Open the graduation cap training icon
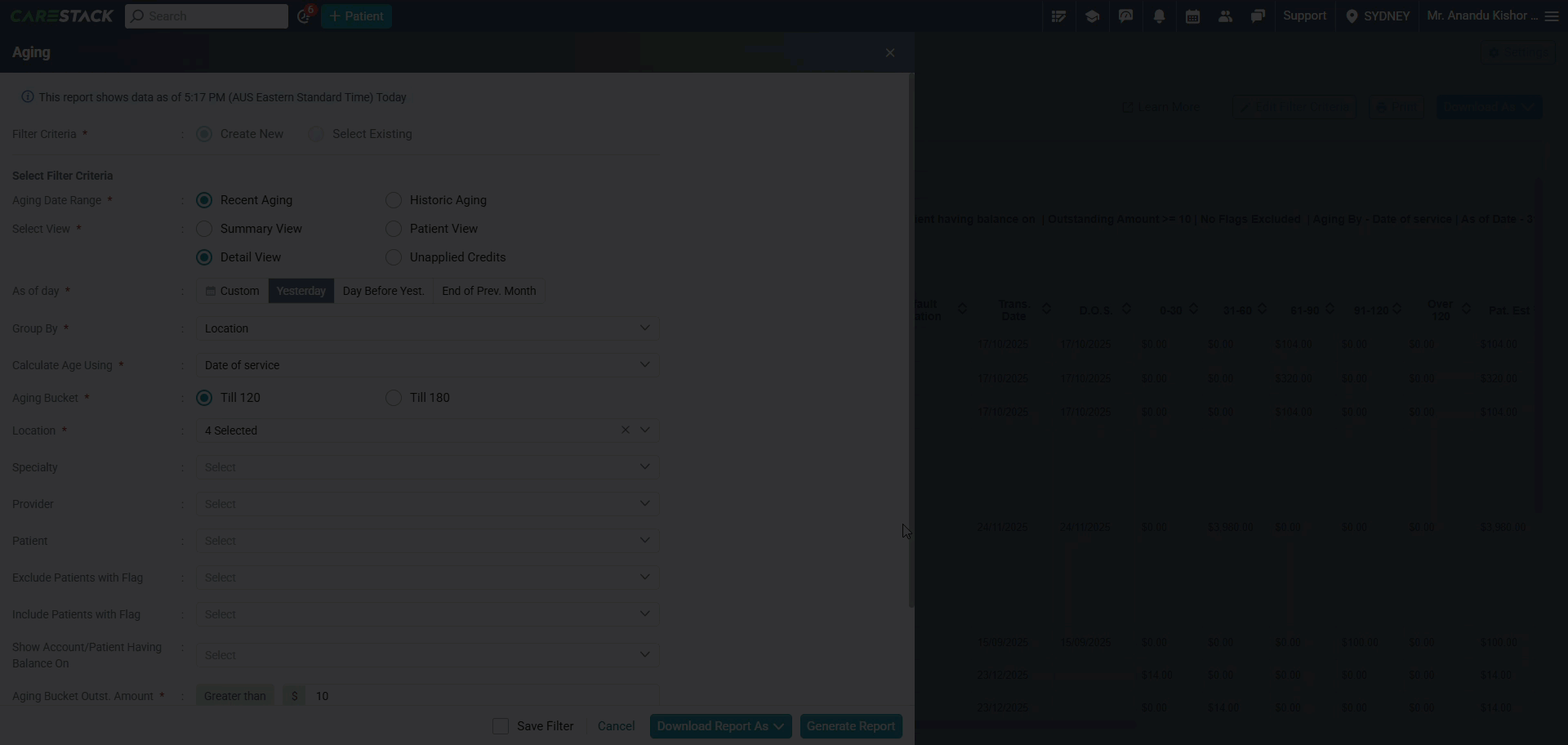 coord(1092,16)
